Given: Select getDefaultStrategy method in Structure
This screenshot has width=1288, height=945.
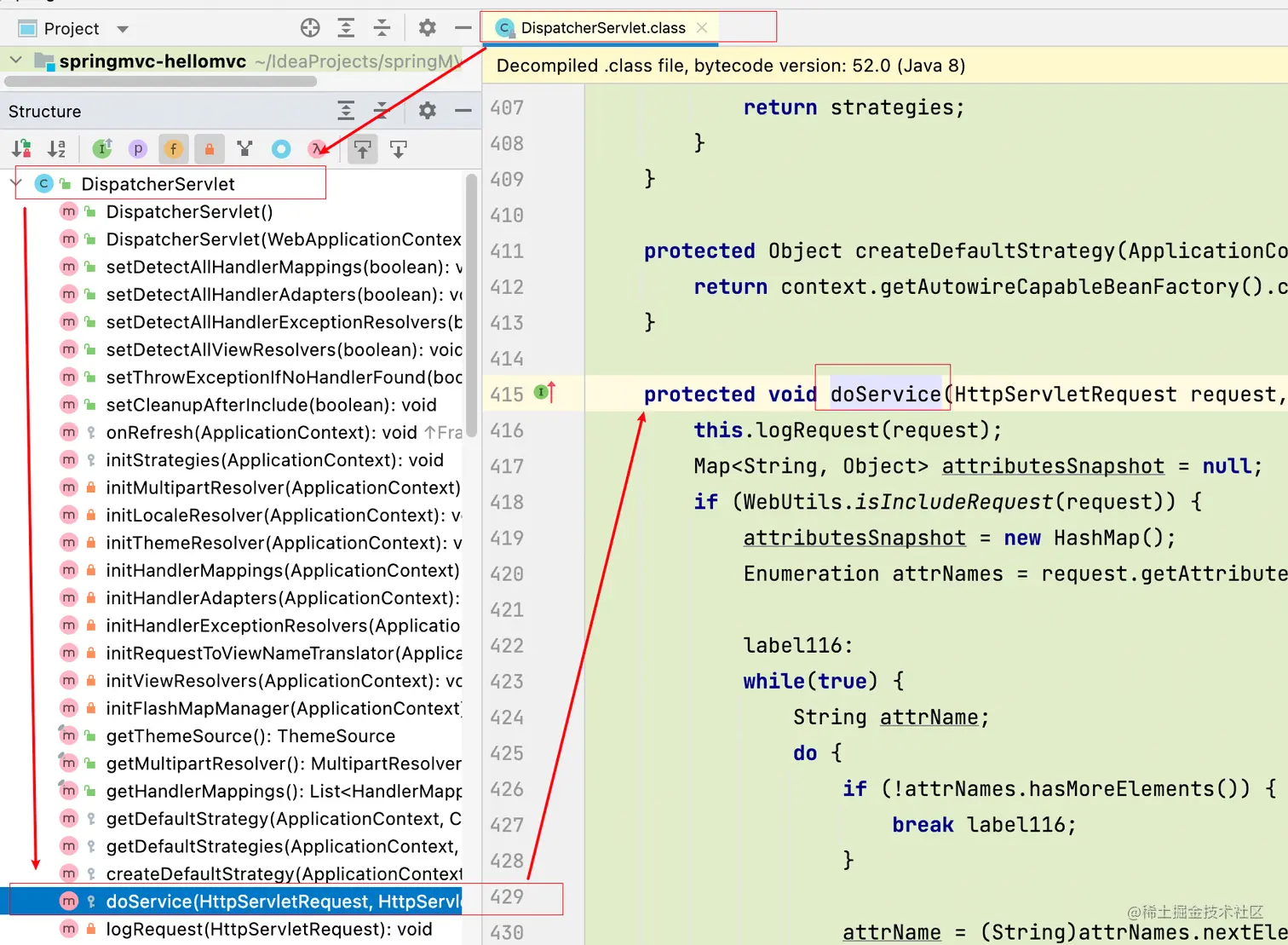Looking at the screenshot, I should coord(284,818).
